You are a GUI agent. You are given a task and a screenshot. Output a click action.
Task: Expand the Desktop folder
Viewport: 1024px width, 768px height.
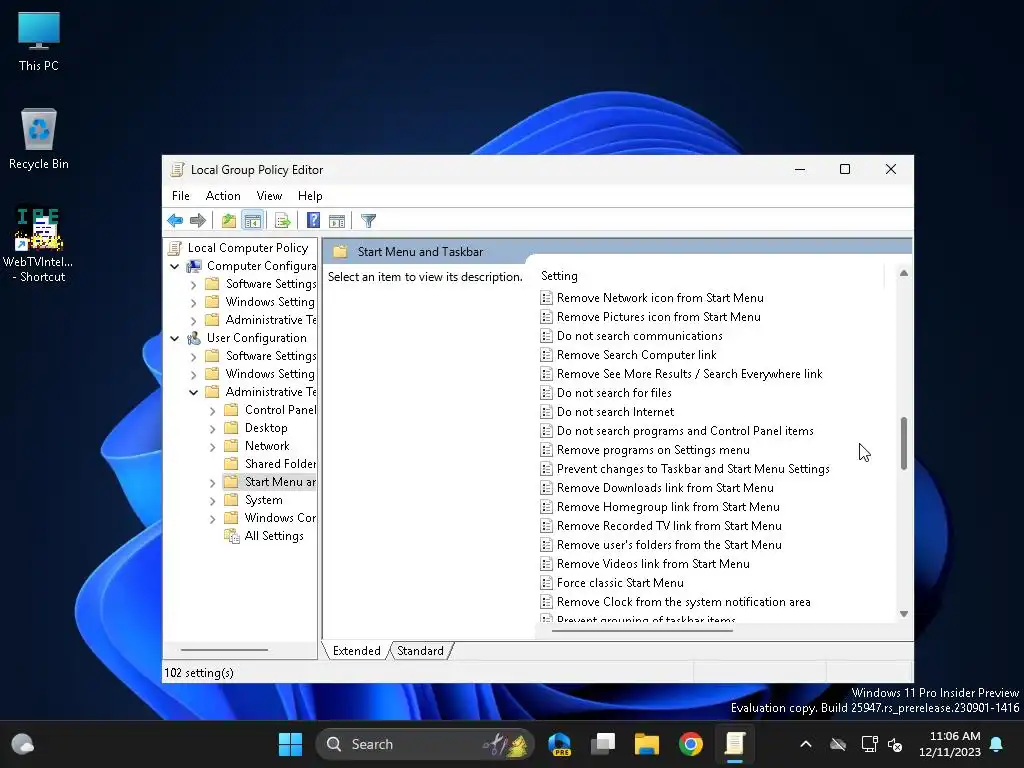click(212, 429)
